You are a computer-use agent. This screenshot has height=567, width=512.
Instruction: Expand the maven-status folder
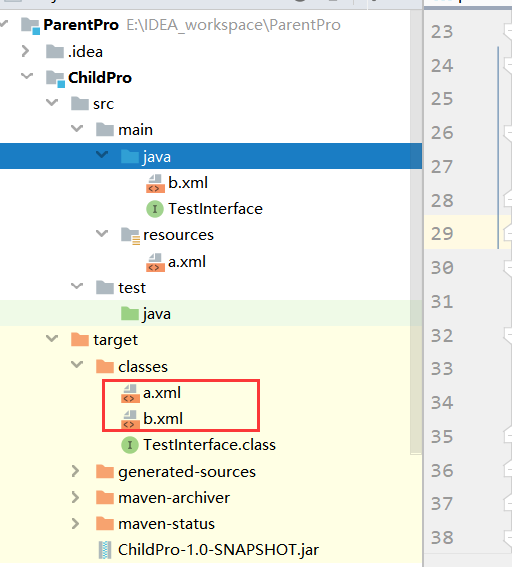75,523
